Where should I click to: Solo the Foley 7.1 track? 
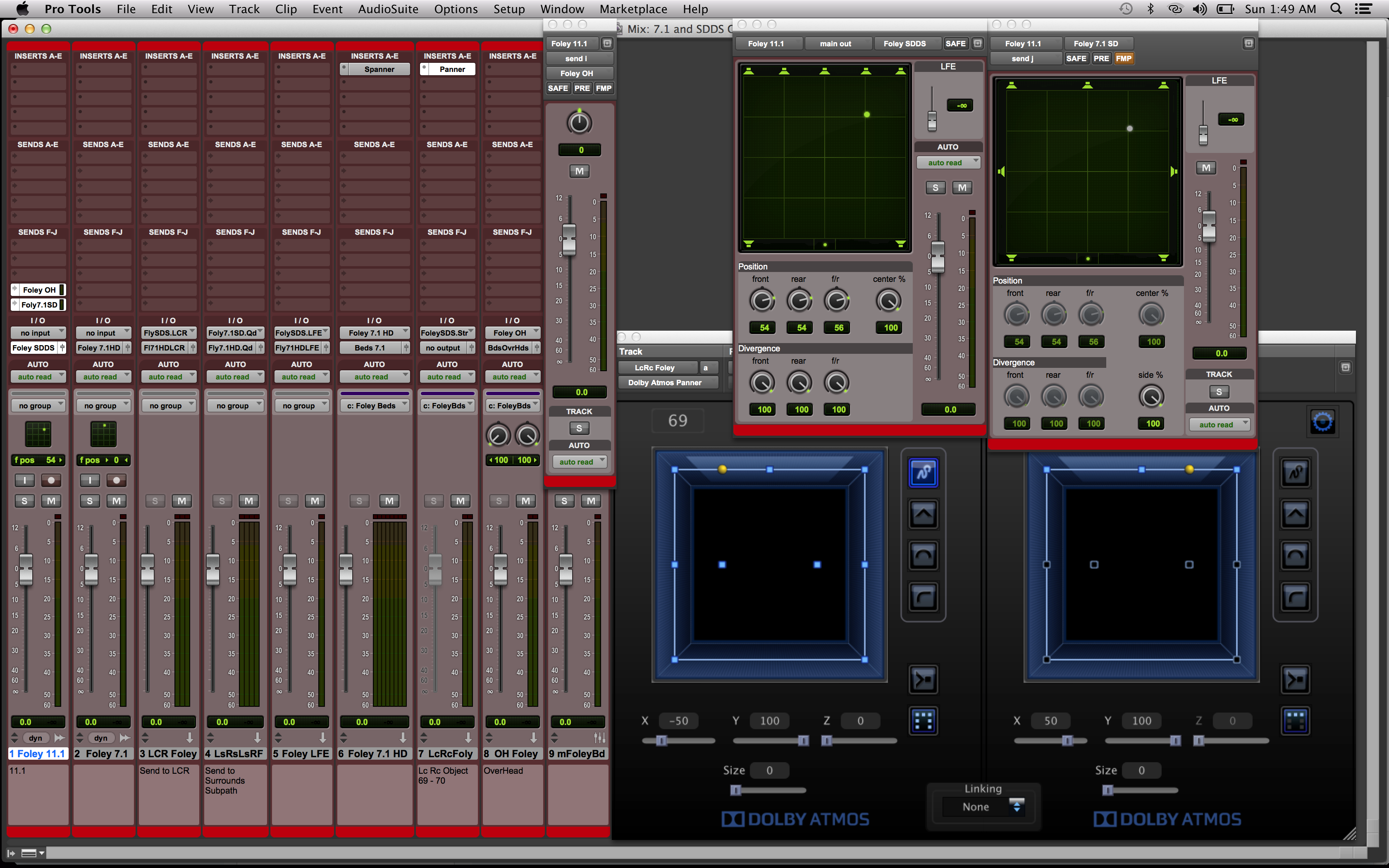[90, 501]
